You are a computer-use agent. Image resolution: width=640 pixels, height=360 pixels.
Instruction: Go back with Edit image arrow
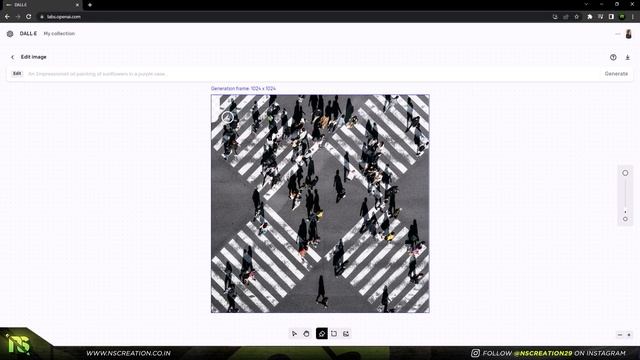[13, 57]
